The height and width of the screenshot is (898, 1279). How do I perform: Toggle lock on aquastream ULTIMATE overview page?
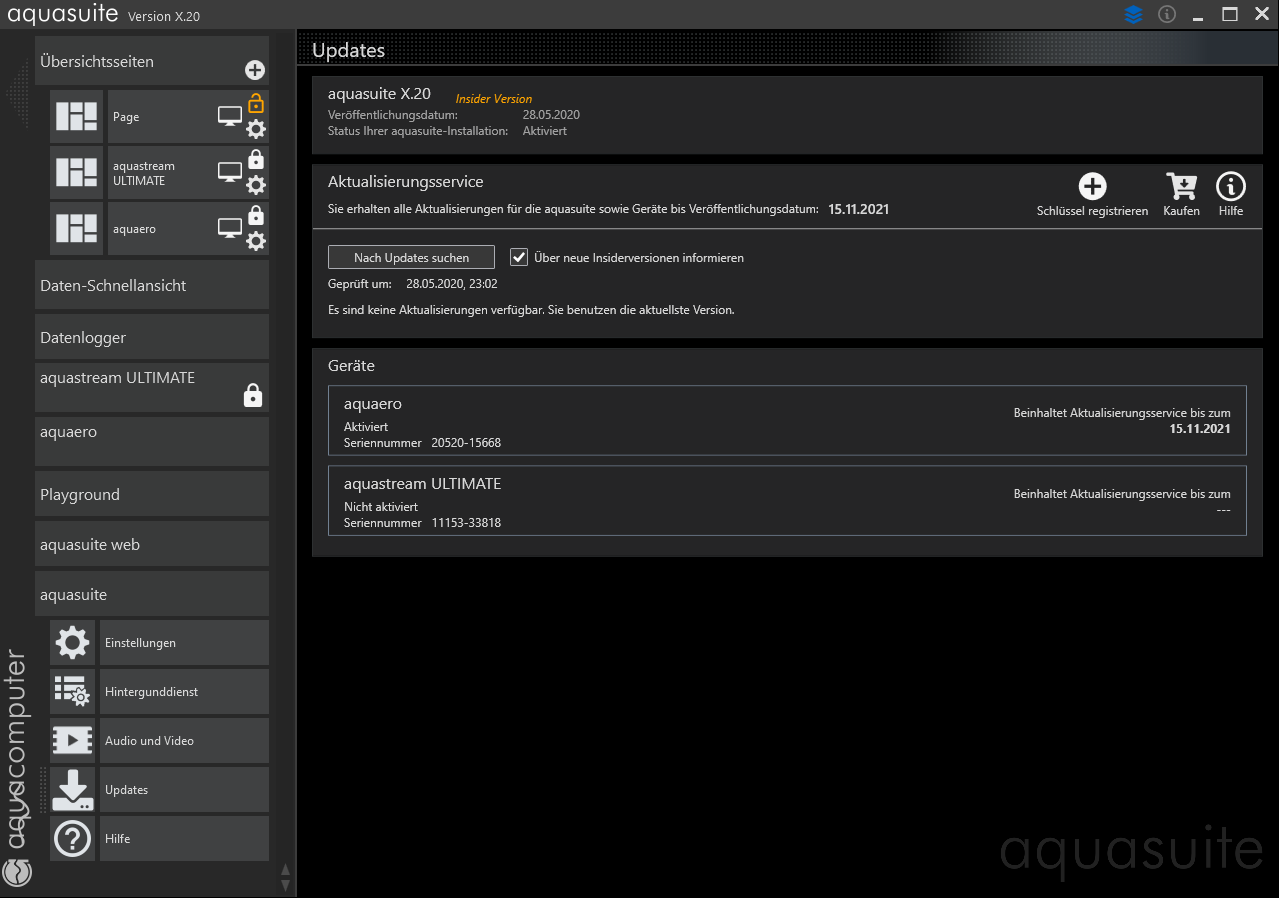[256, 159]
